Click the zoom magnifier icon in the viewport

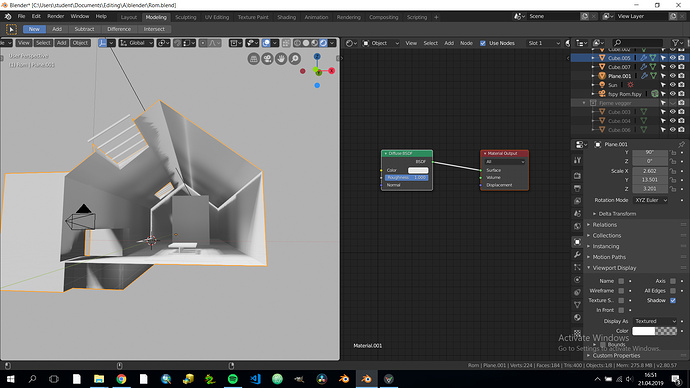click(294, 59)
